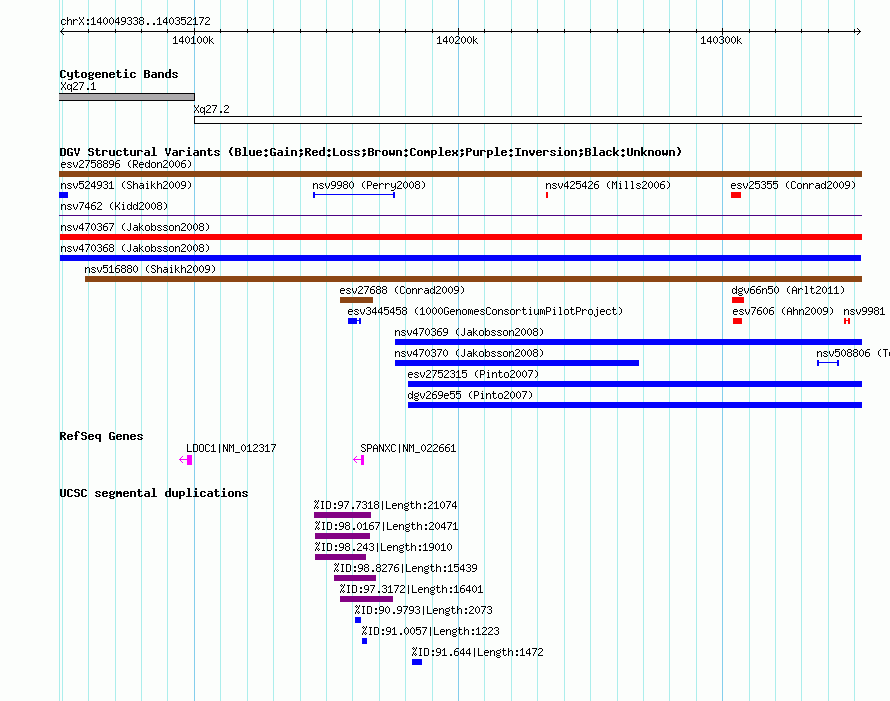Click the 140200k ruler tick label
The width and height of the screenshot is (890, 701).
[x=457, y=41]
